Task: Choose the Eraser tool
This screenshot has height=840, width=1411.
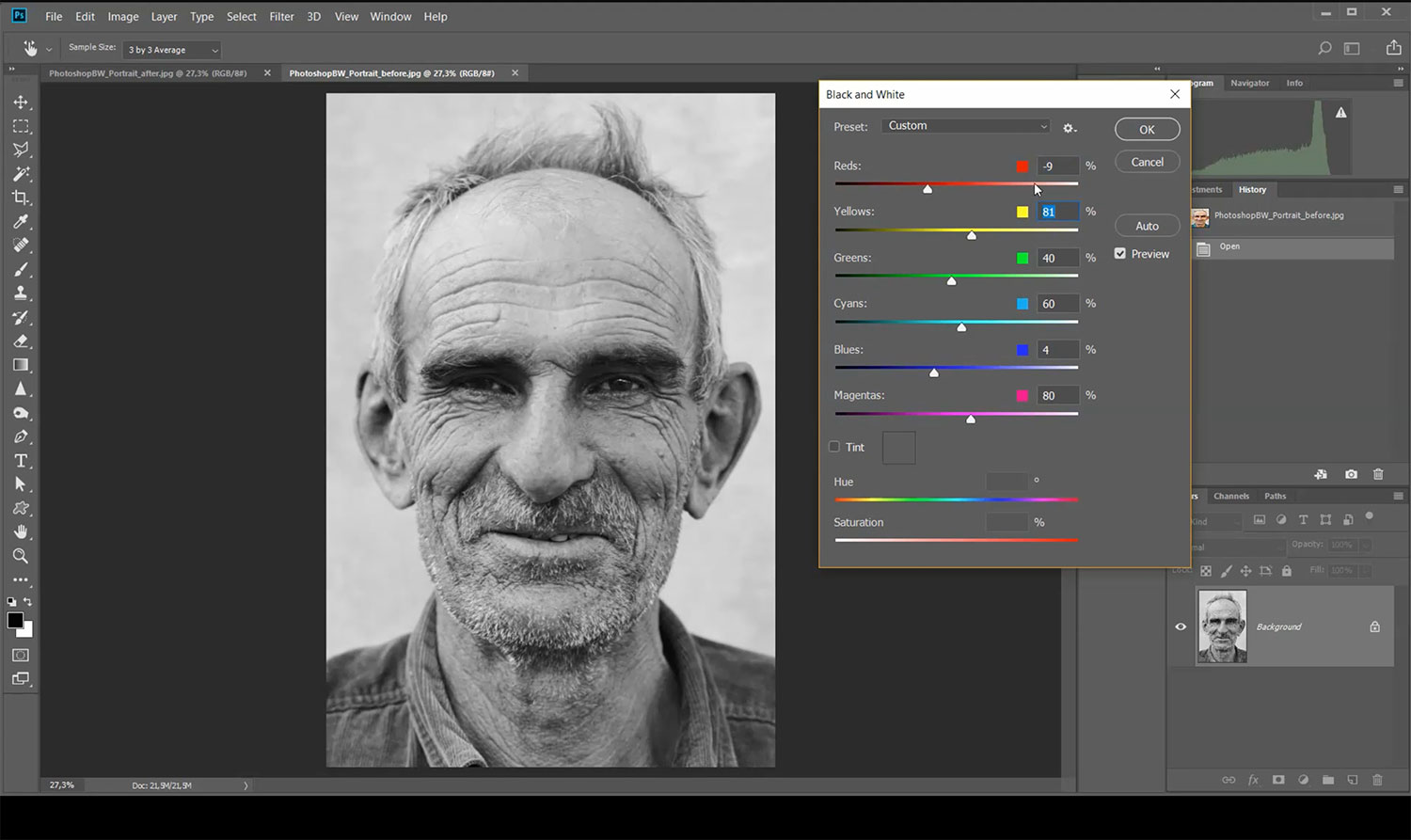Action: pyautogui.click(x=21, y=341)
